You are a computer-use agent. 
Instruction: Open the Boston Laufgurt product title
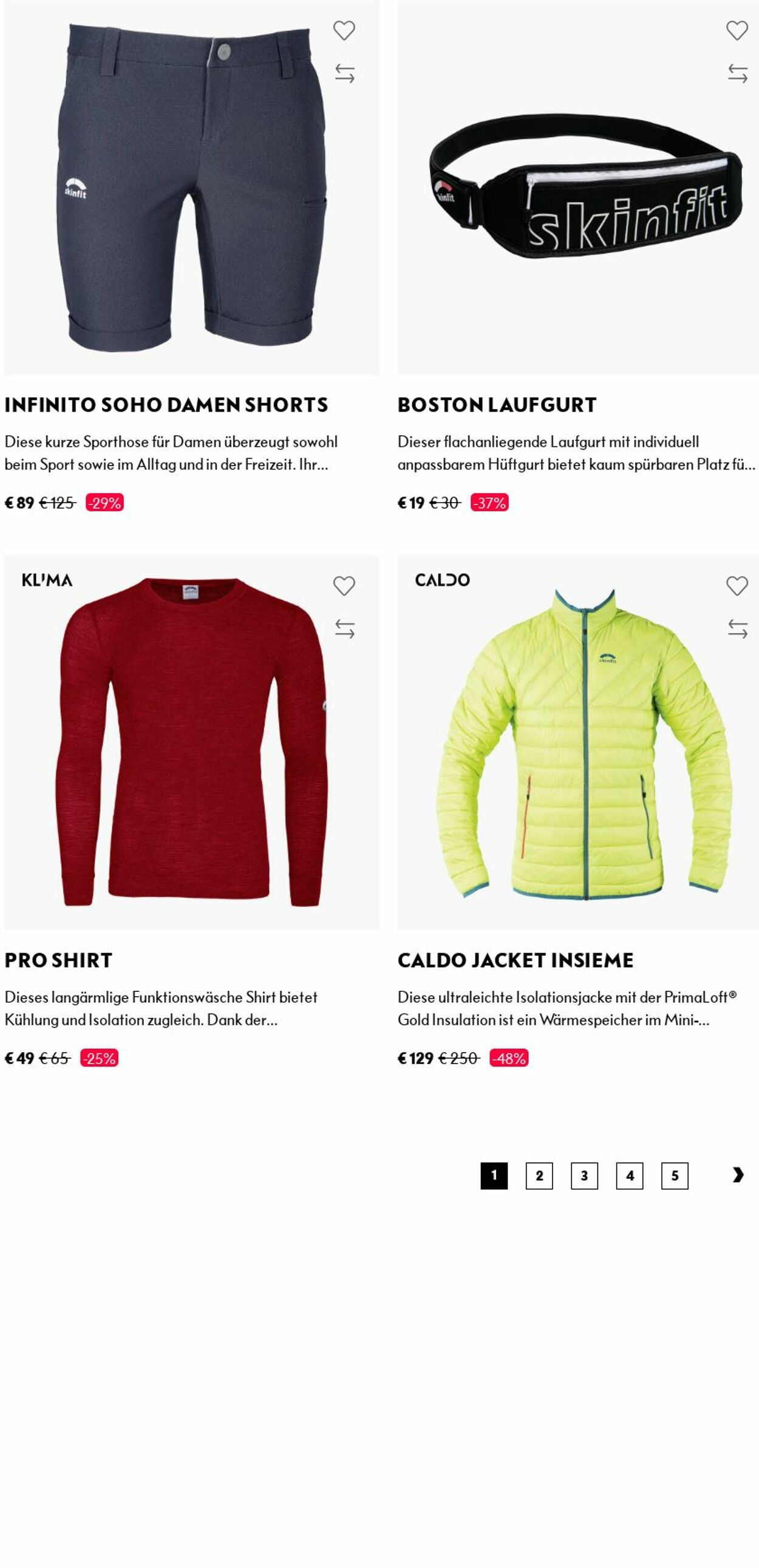tap(497, 405)
